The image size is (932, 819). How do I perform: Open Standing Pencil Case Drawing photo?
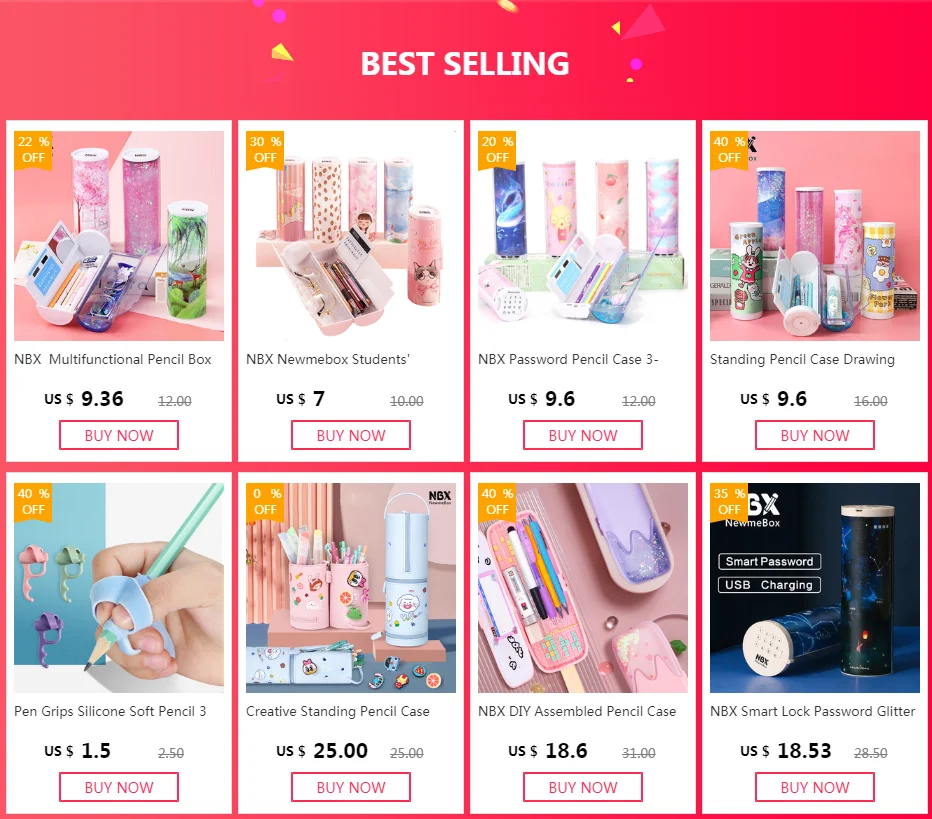tap(815, 236)
